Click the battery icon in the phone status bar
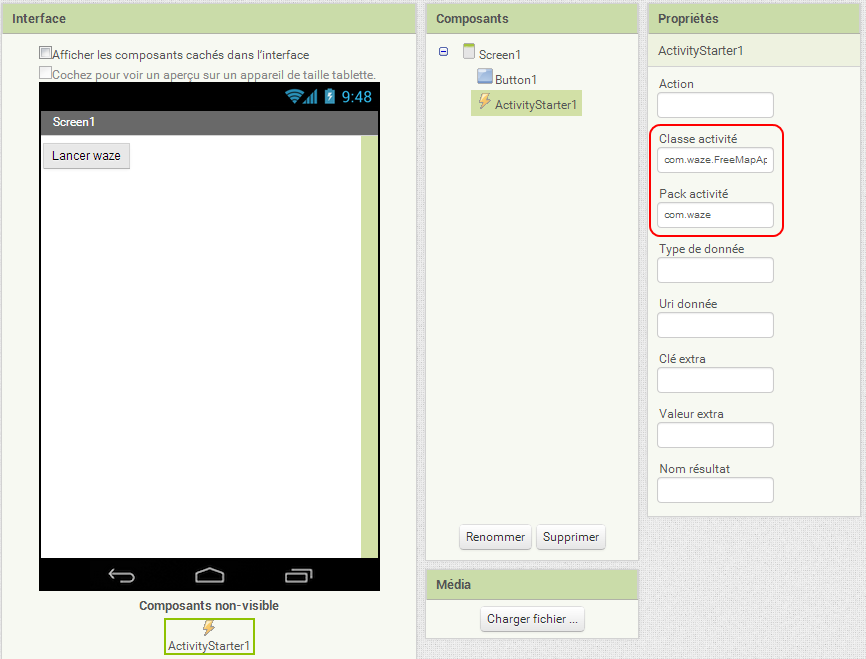 click(330, 97)
